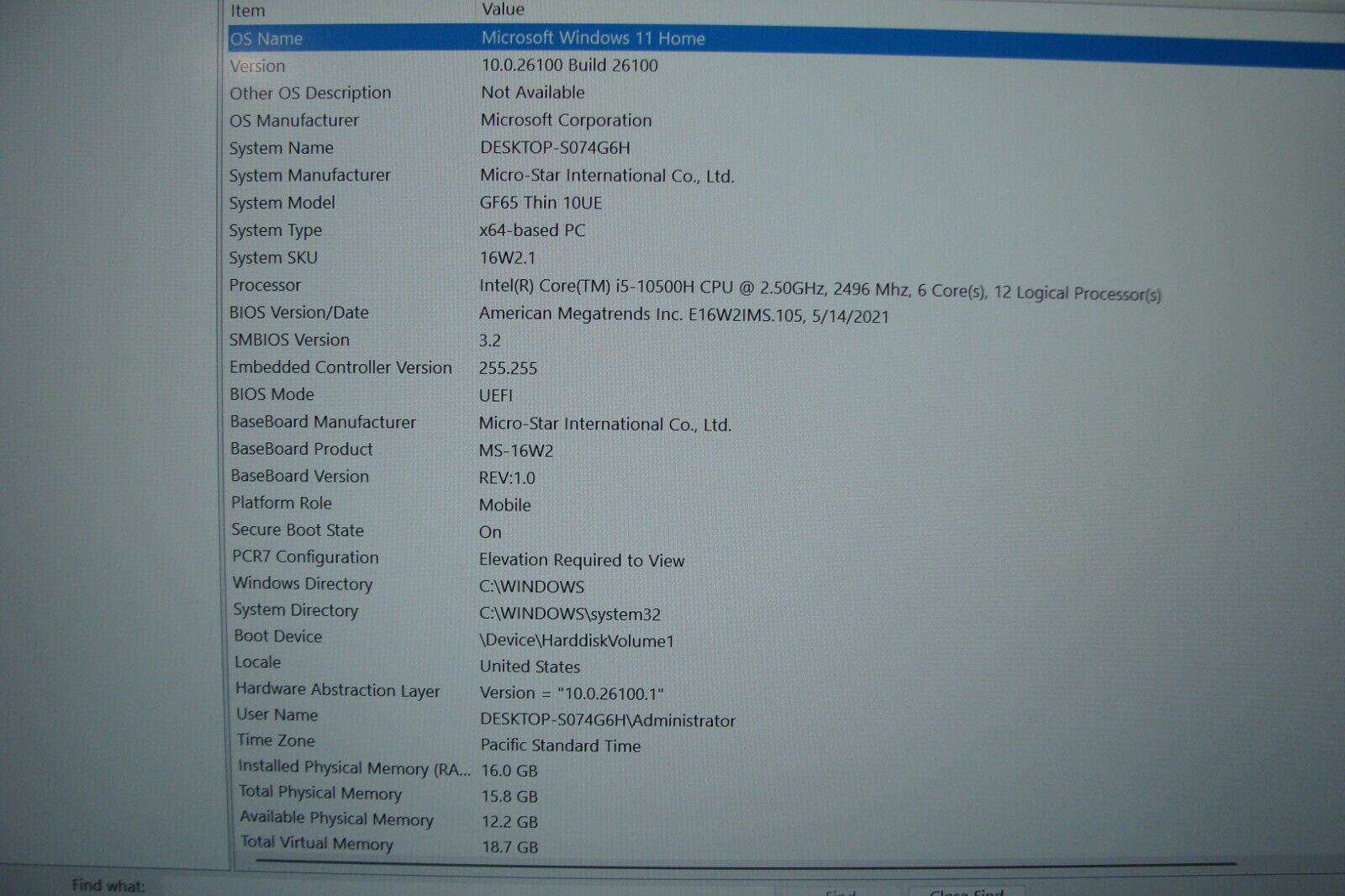Click the American Megatrends BIOS value
The image size is (1345, 896).
pyautogui.click(x=683, y=314)
